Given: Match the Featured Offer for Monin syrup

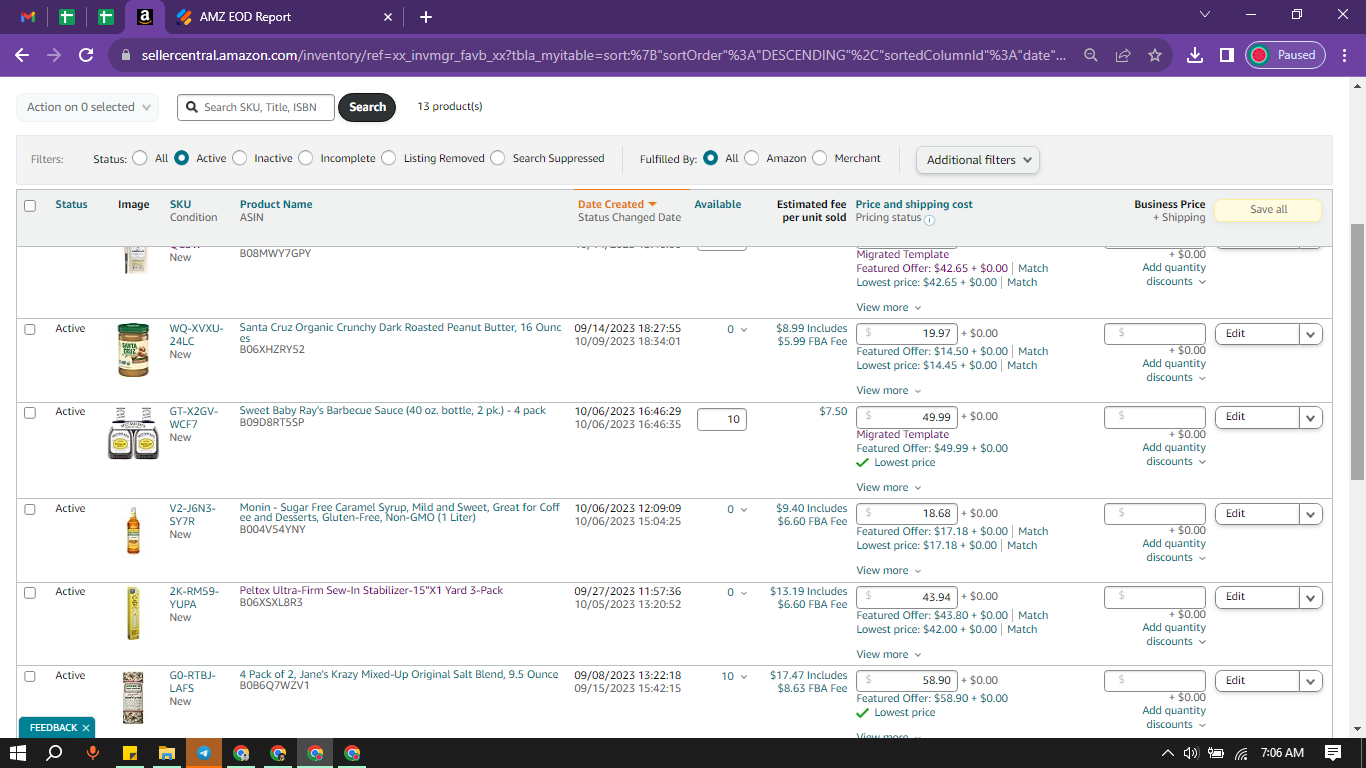Looking at the screenshot, I should pyautogui.click(x=1033, y=532).
